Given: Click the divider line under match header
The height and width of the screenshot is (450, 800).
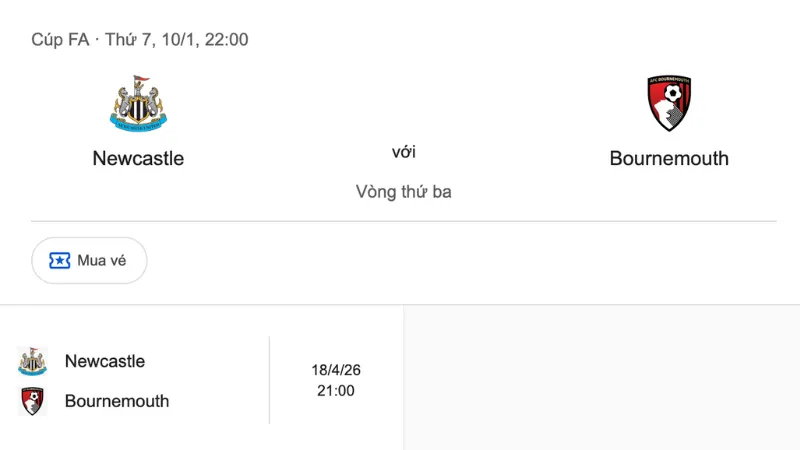Looking at the screenshot, I should pos(403,221).
